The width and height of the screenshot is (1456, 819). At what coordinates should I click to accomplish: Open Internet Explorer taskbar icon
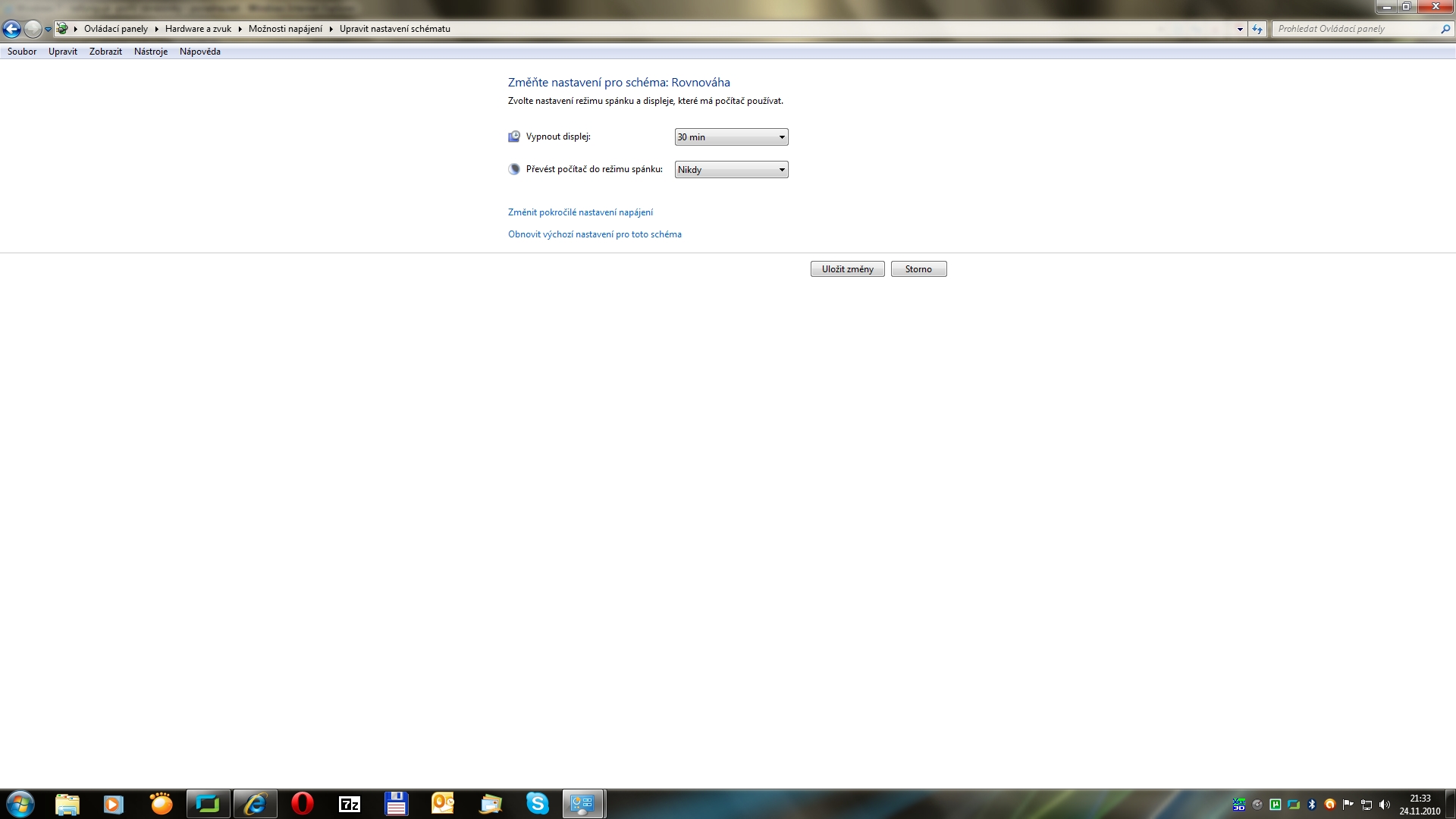[255, 804]
